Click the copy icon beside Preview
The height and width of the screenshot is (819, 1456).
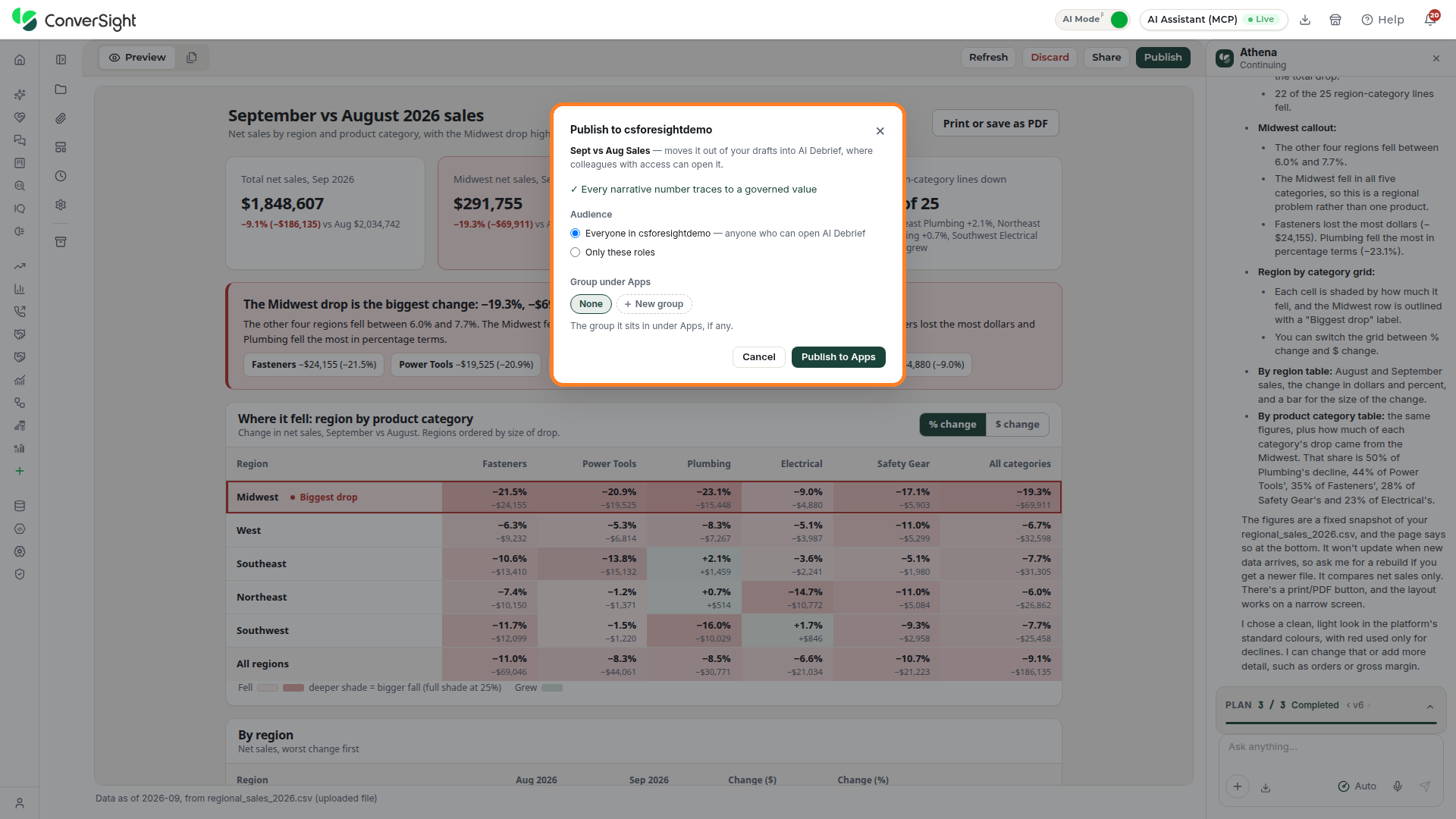pyautogui.click(x=192, y=58)
